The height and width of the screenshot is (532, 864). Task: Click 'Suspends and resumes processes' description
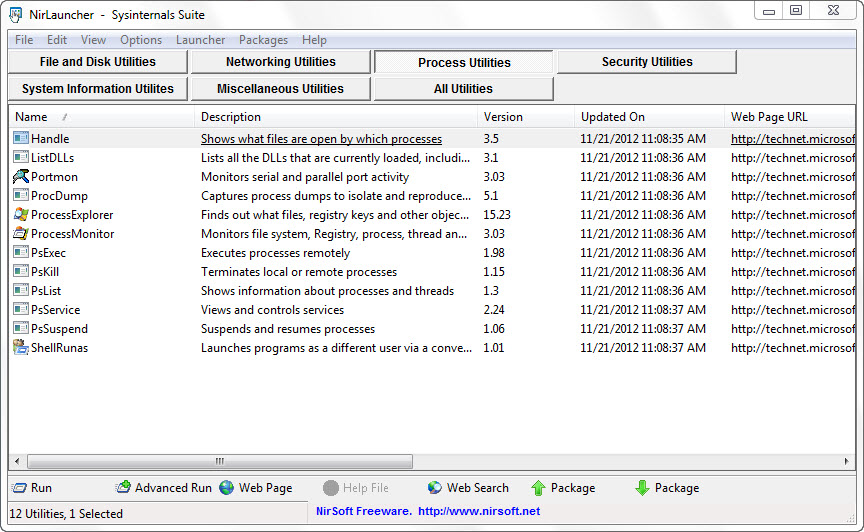(288, 329)
